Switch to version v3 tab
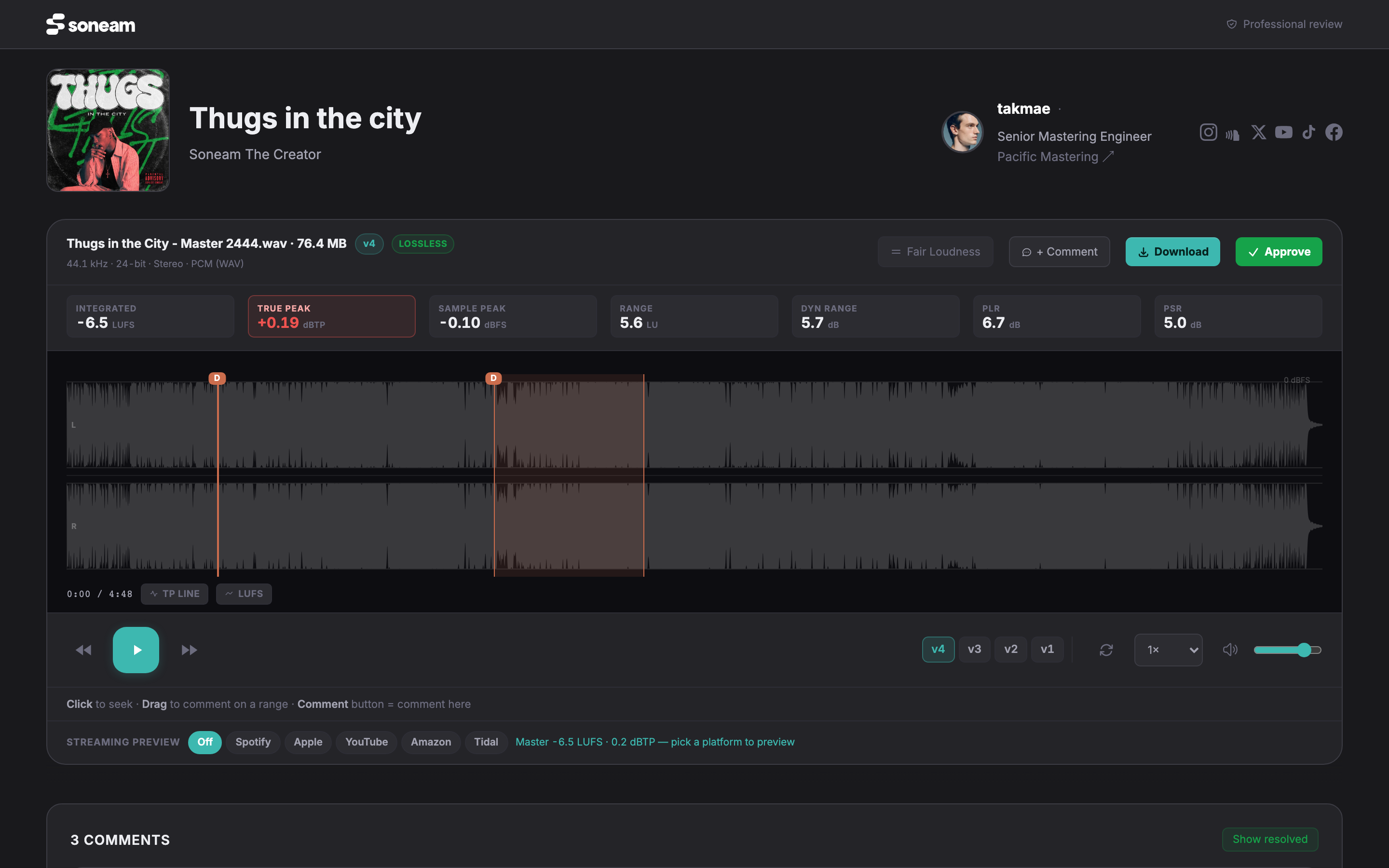 [x=975, y=649]
